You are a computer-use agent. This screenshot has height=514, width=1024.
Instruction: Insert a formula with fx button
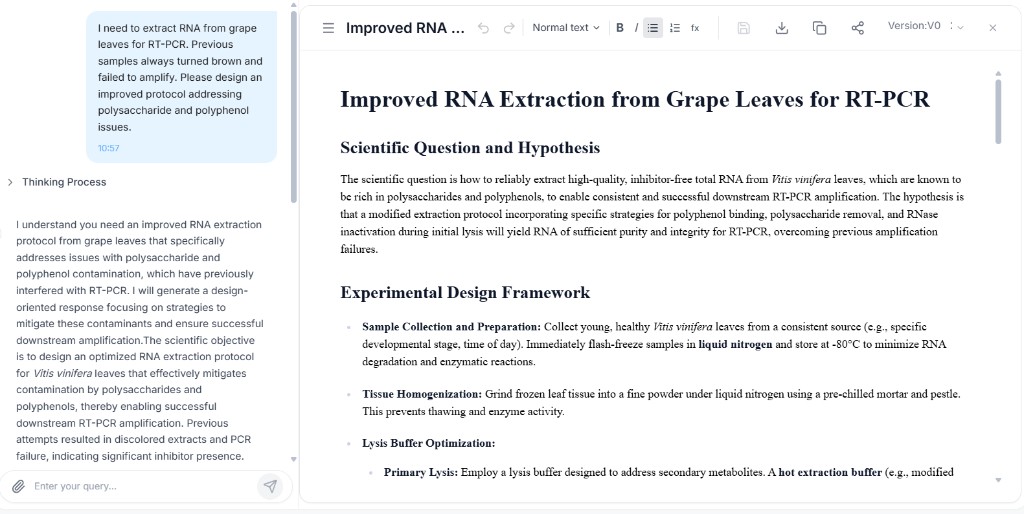click(x=695, y=27)
